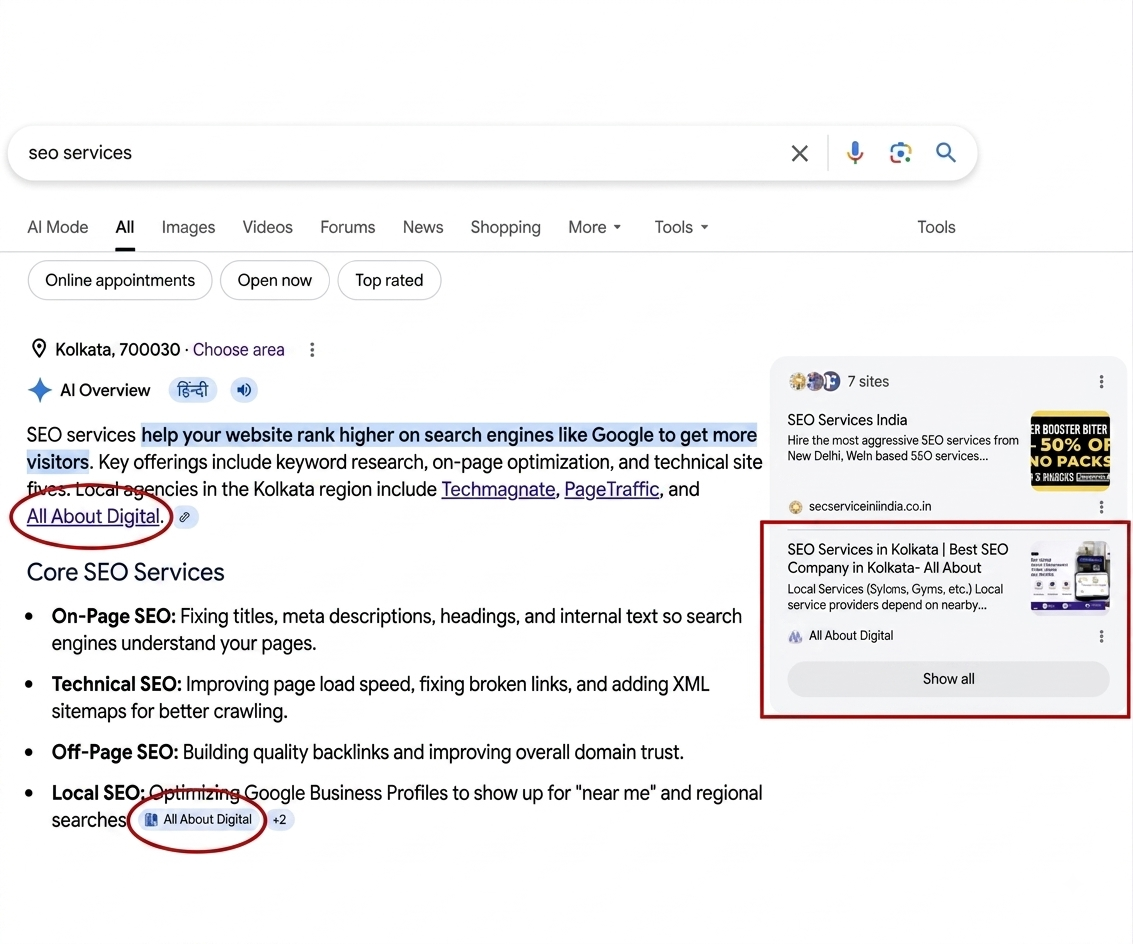The width and height of the screenshot is (1133, 944).
Task: Apply the Online appointments filter chip
Action: [120, 280]
